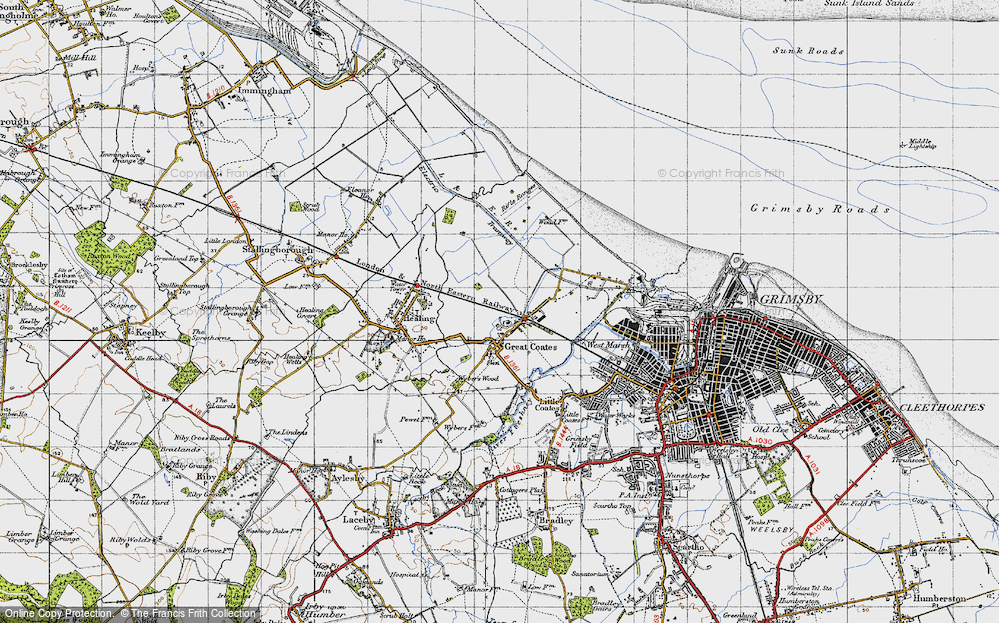Click the 'Riby Cross Roads' label
Image resolution: width=999 pixels, height=623 pixels.
(203, 438)
